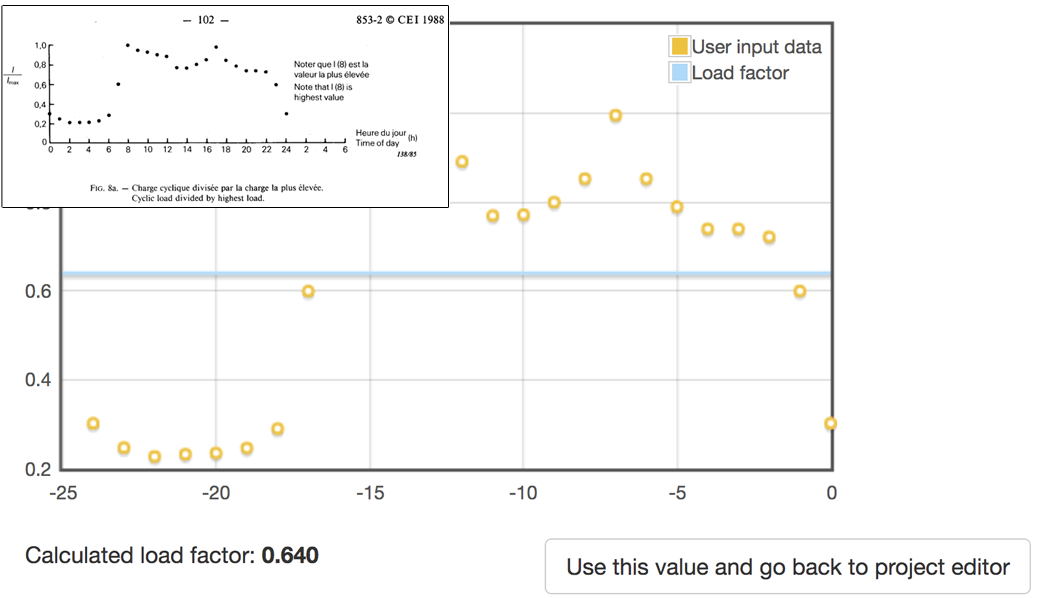Click the data point at hour -24
This screenshot has height=598, width=1040.
[x=93, y=424]
